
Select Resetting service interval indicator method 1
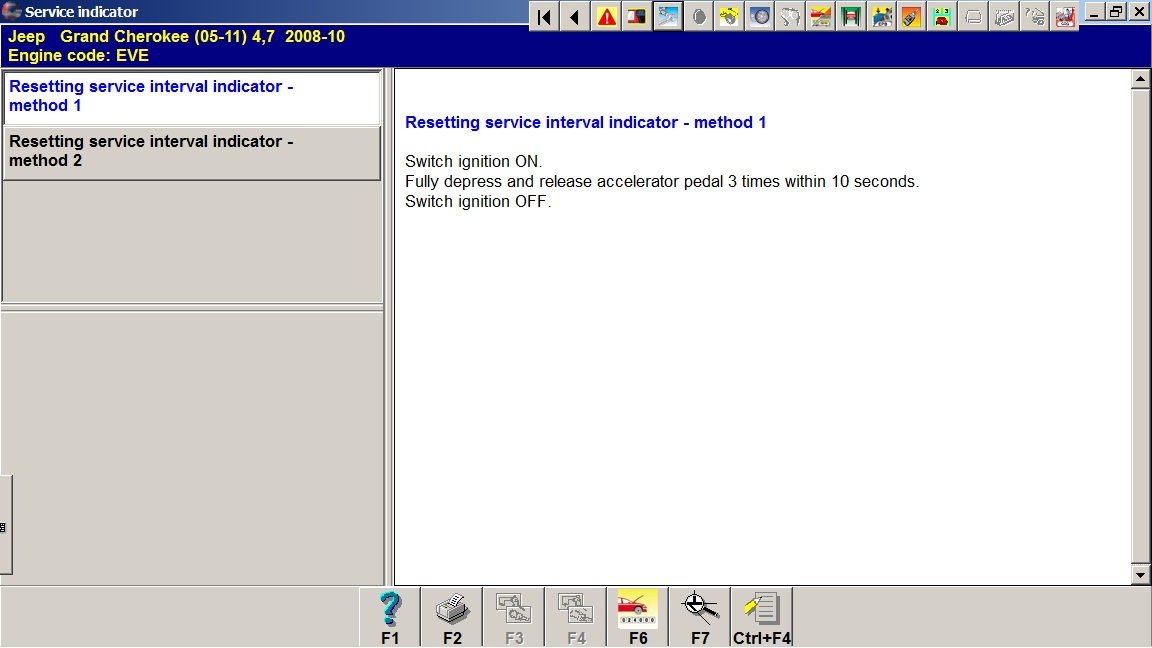(191, 96)
